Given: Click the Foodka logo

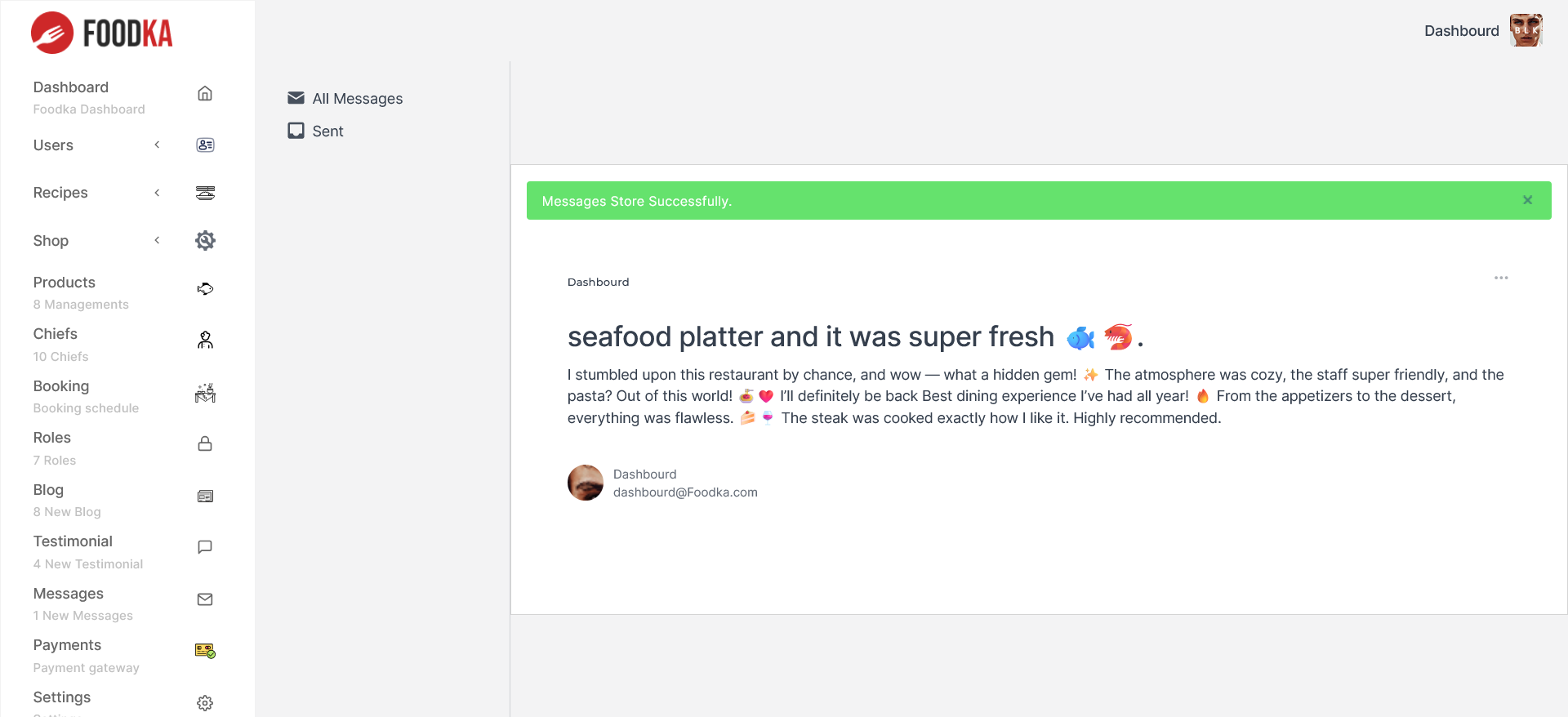Looking at the screenshot, I should pyautogui.click(x=102, y=33).
